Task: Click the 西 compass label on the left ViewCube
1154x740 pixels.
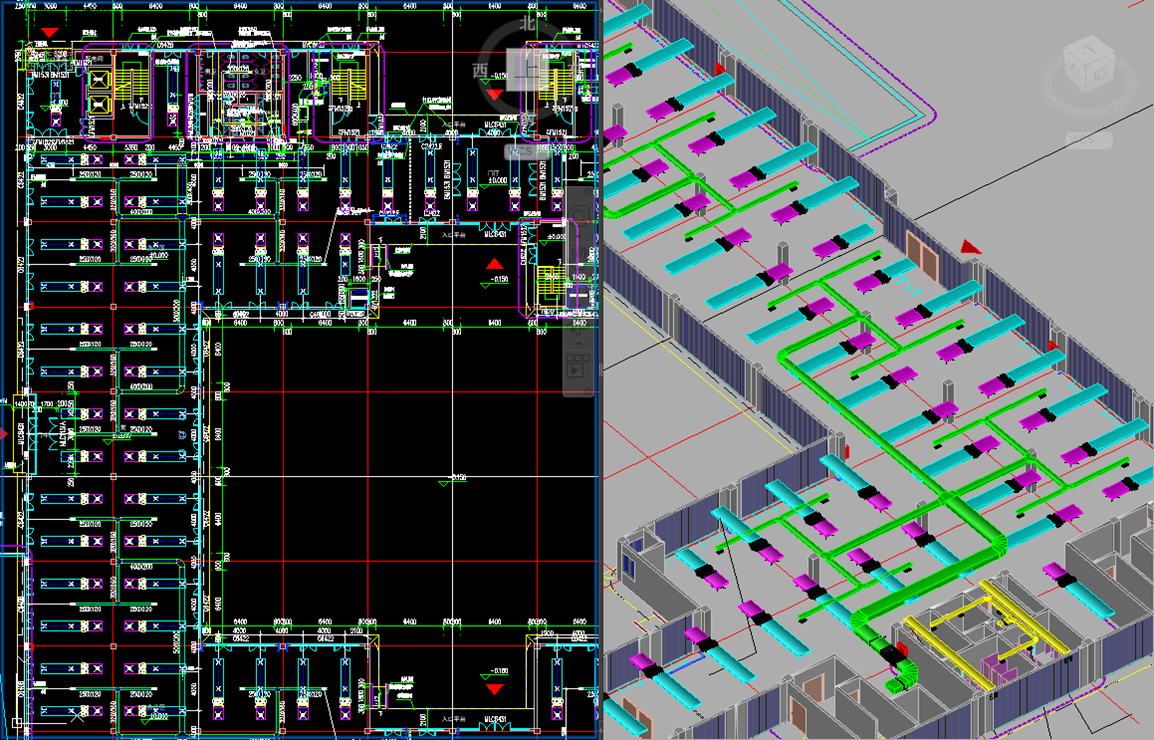Action: (x=480, y=71)
